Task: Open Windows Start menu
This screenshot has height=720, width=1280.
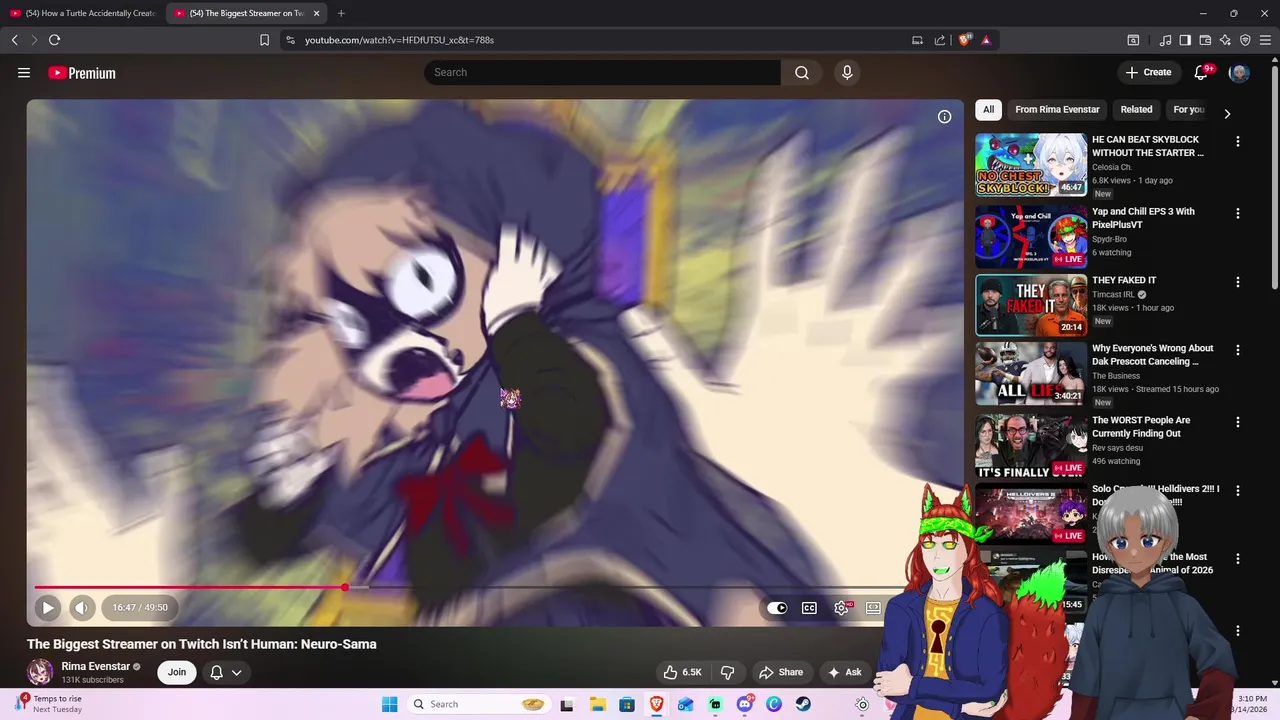Action: (390, 704)
